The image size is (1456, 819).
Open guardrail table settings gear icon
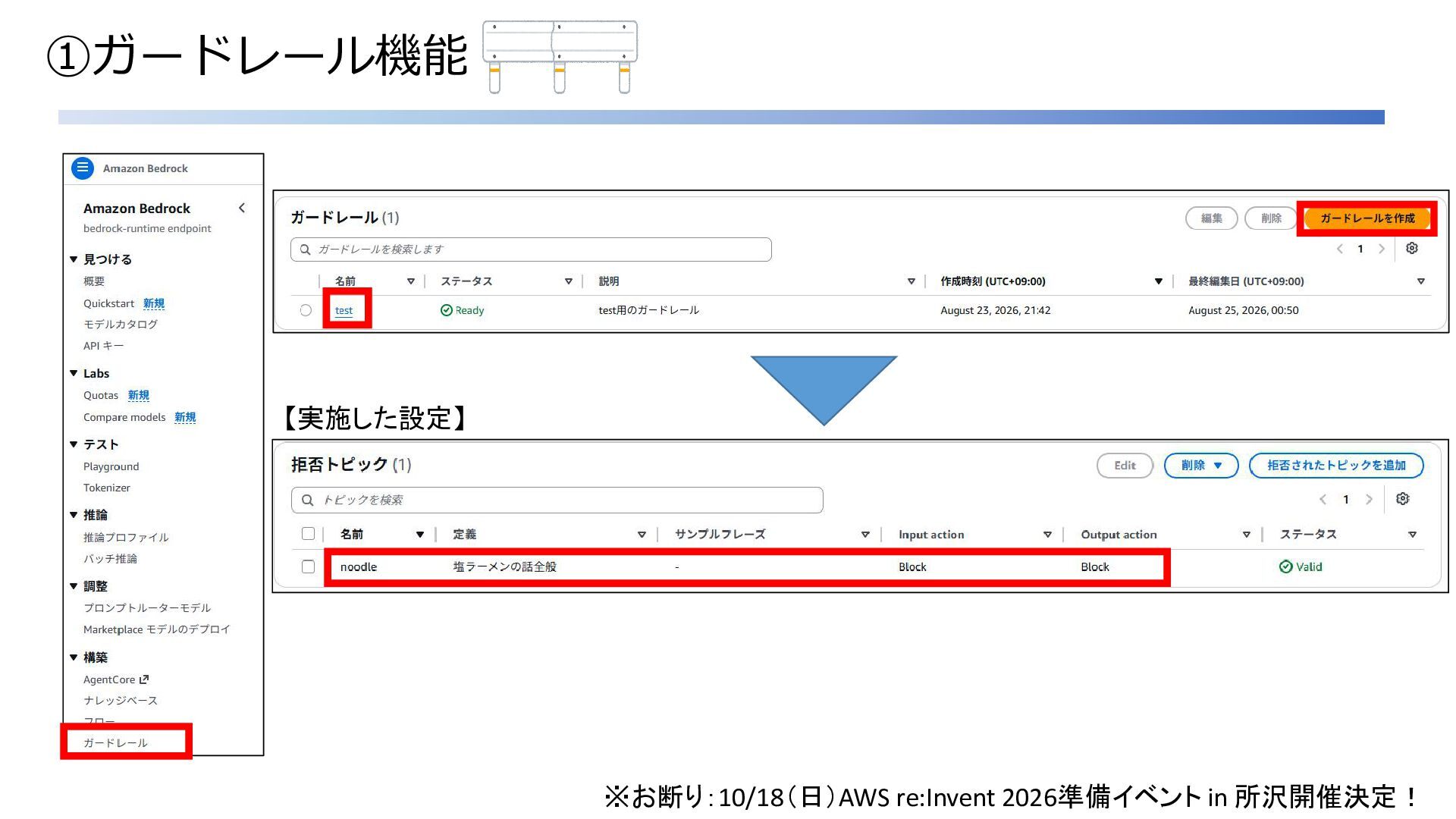click(x=1412, y=249)
